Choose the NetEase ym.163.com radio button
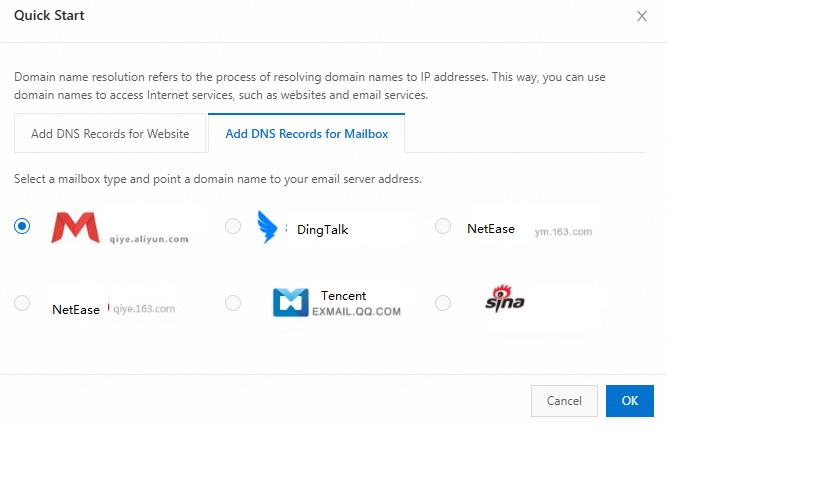 tap(443, 227)
